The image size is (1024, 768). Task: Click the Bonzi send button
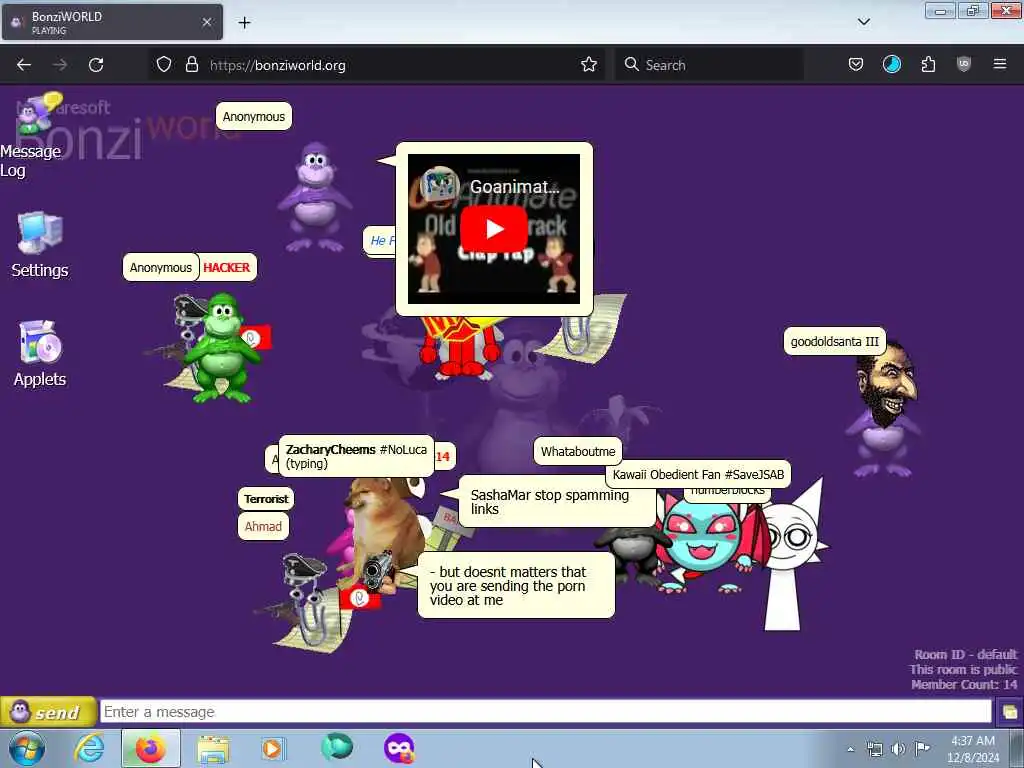pos(48,712)
